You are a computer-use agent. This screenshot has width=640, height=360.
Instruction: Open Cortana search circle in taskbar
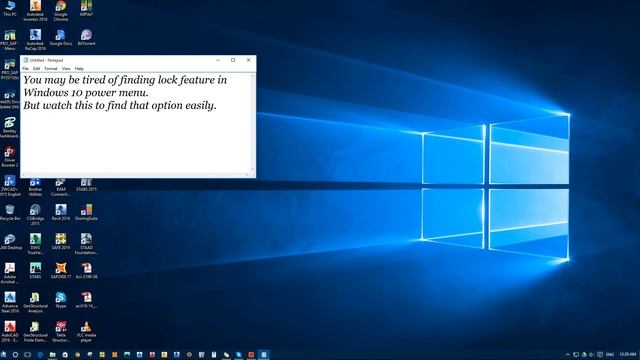[x=15, y=355]
